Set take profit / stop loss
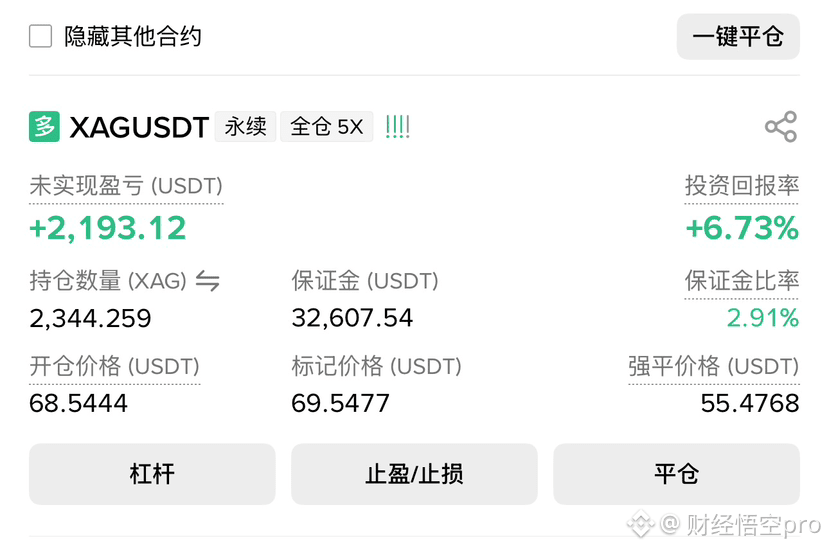Image resolution: width=829 pixels, height=550 pixels. (x=414, y=473)
